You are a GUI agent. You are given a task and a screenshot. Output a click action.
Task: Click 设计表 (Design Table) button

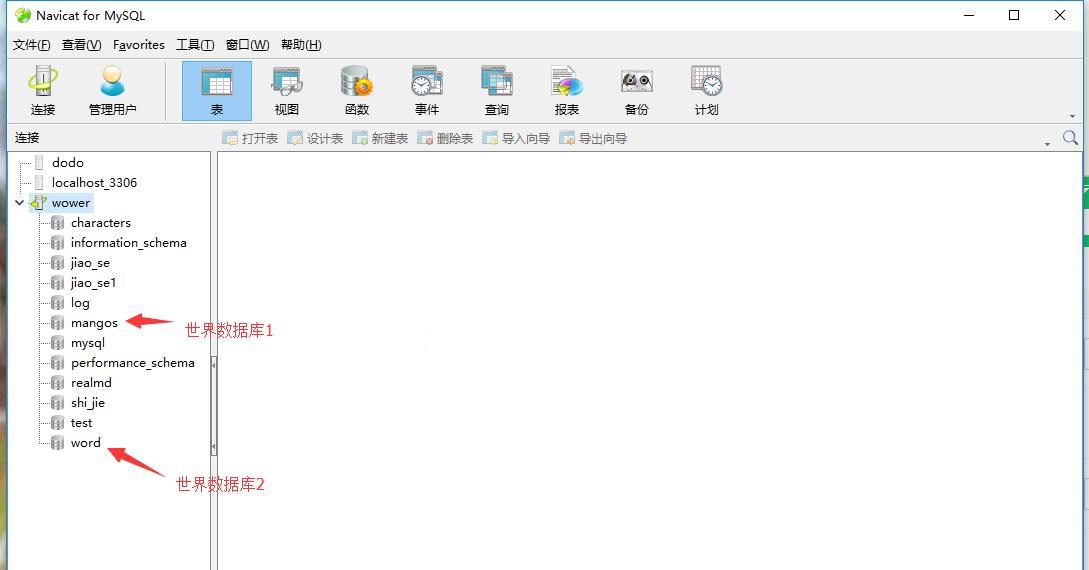tap(315, 138)
